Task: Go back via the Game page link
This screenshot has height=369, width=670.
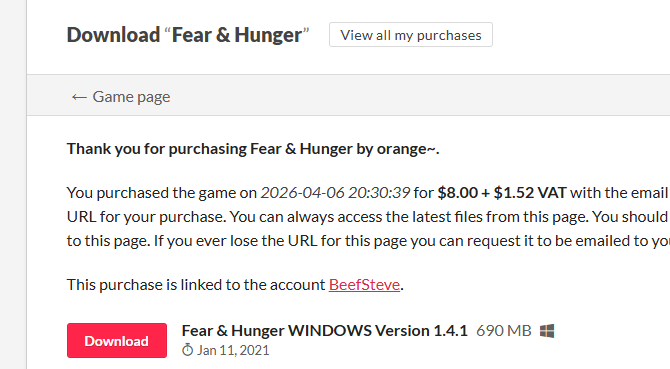Action: coord(131,97)
